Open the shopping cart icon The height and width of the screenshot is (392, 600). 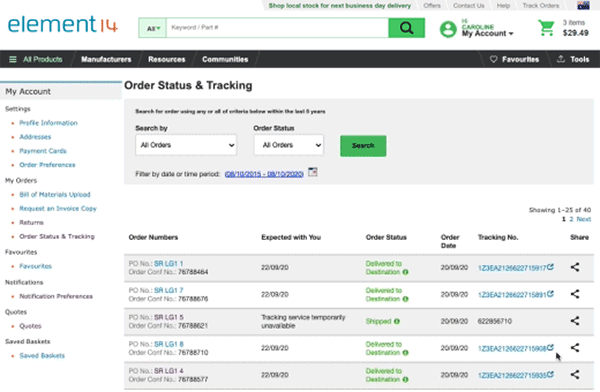coord(546,28)
